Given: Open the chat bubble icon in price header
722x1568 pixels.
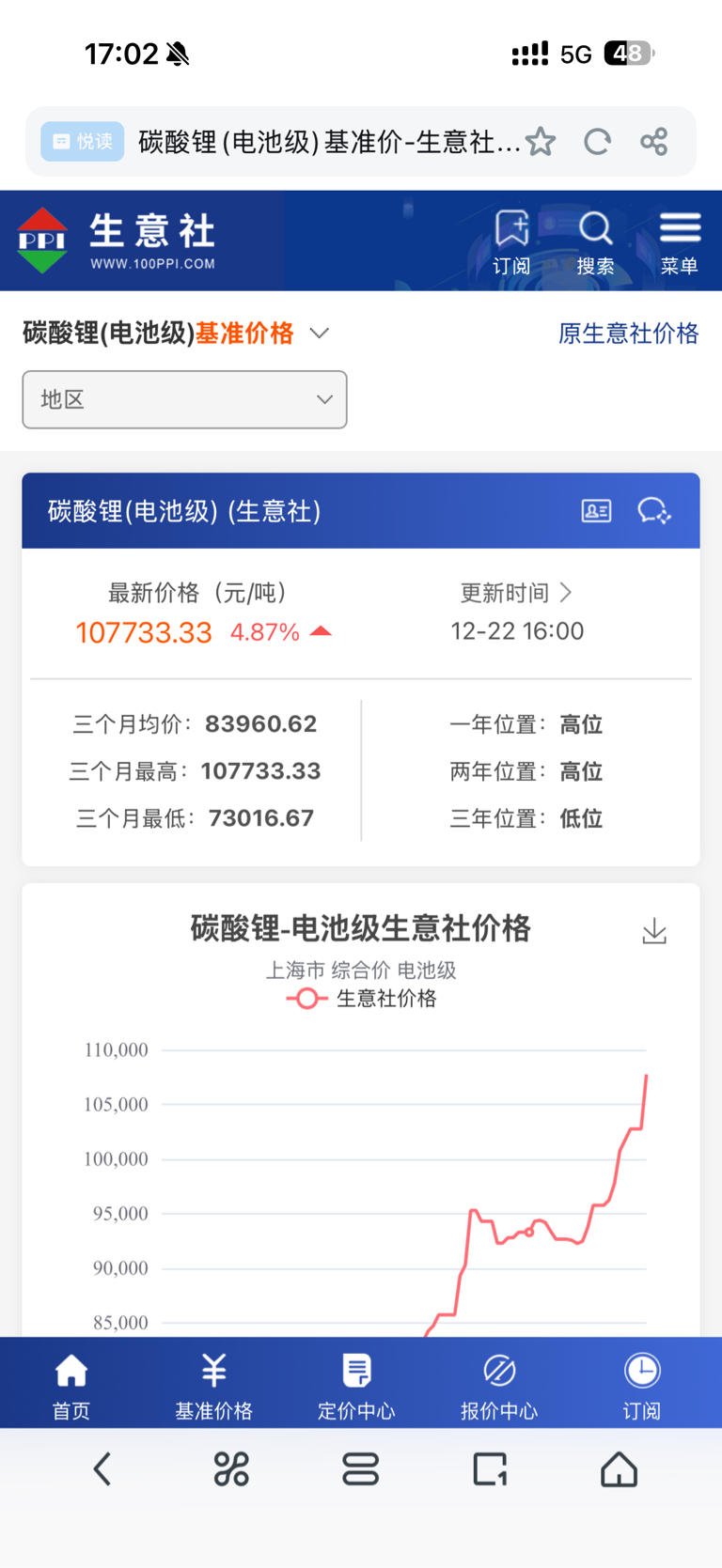Looking at the screenshot, I should coord(653,511).
